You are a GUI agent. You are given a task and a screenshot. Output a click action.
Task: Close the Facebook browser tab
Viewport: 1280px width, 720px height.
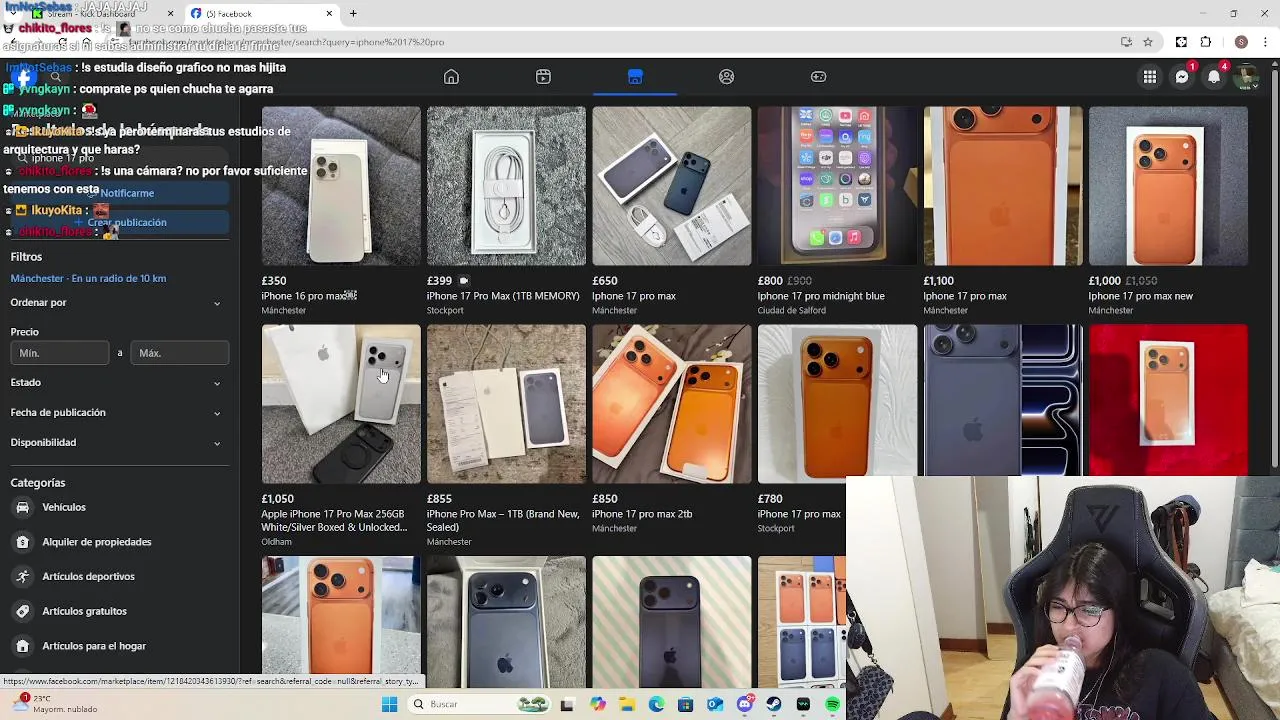pyautogui.click(x=329, y=13)
